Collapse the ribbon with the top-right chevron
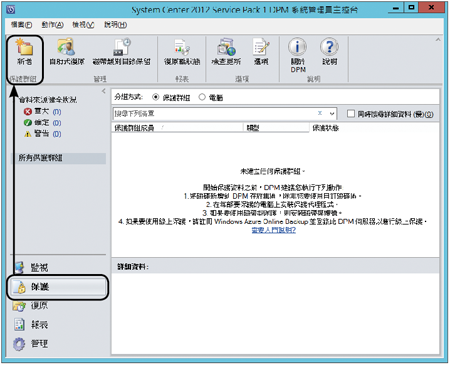 click(x=438, y=40)
